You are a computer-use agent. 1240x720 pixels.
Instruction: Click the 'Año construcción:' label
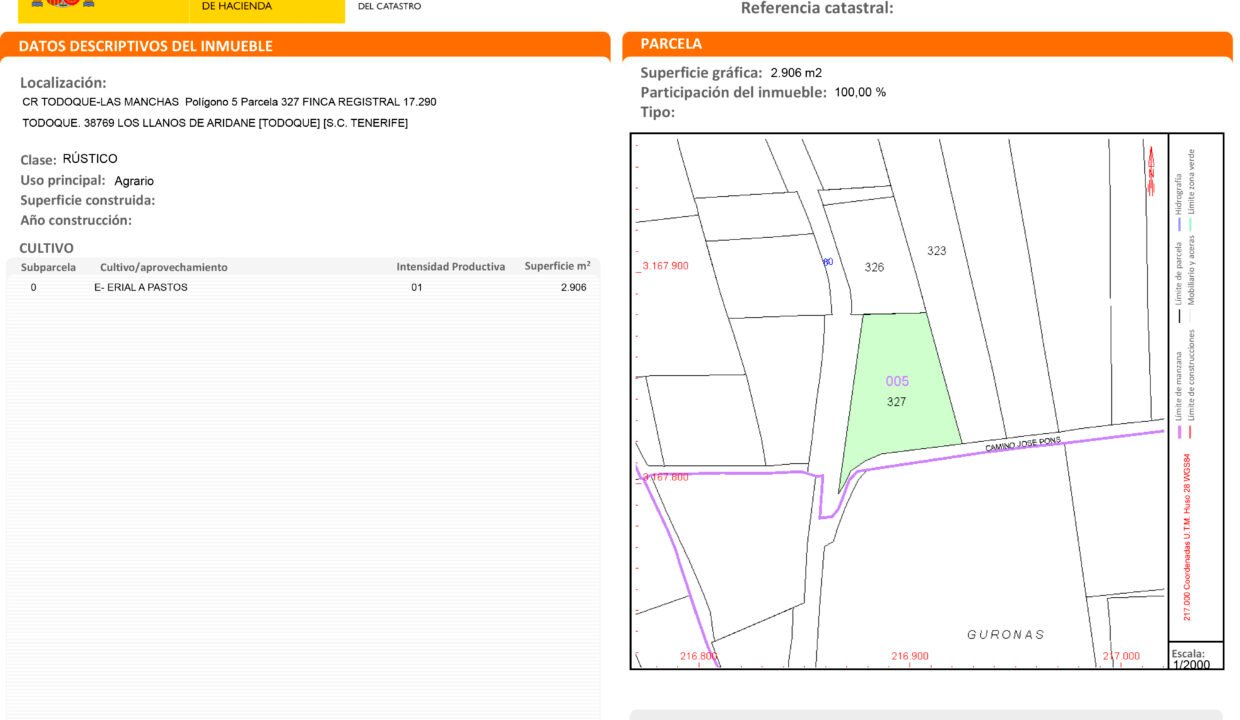76,220
